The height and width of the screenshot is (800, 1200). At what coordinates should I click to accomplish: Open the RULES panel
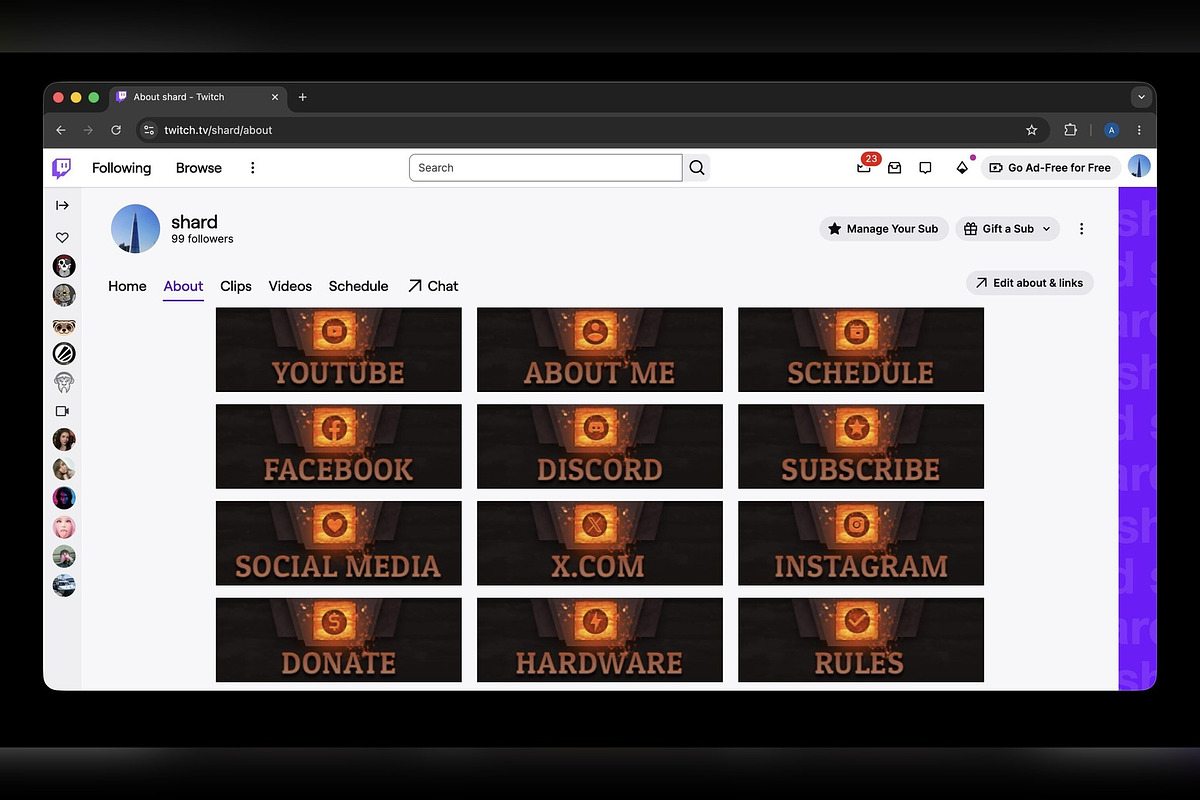861,640
